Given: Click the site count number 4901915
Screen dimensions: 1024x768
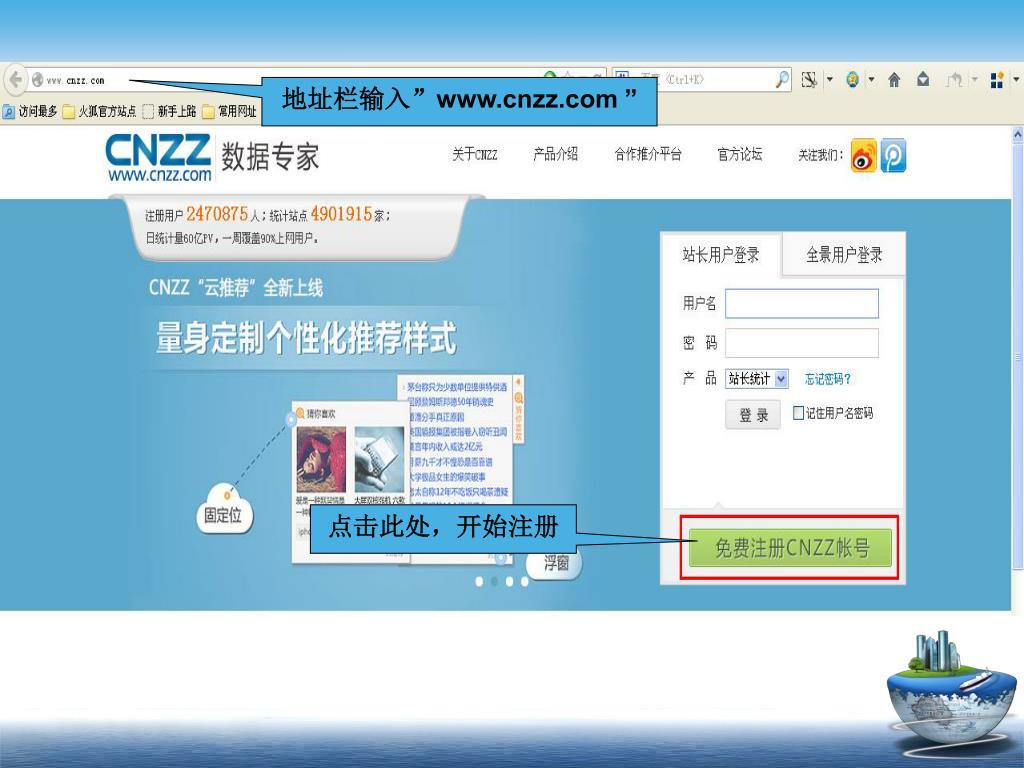Looking at the screenshot, I should (341, 214).
